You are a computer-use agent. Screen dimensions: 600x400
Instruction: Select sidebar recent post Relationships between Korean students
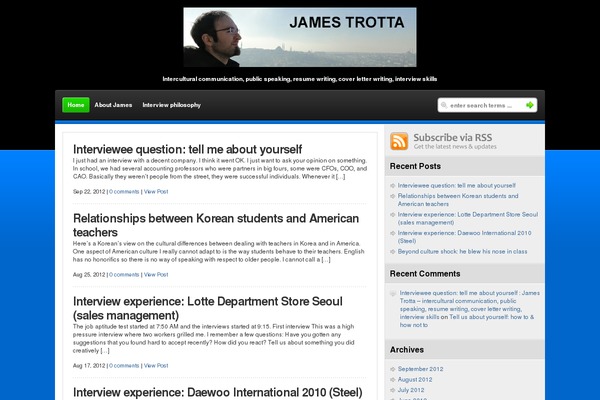click(x=458, y=200)
